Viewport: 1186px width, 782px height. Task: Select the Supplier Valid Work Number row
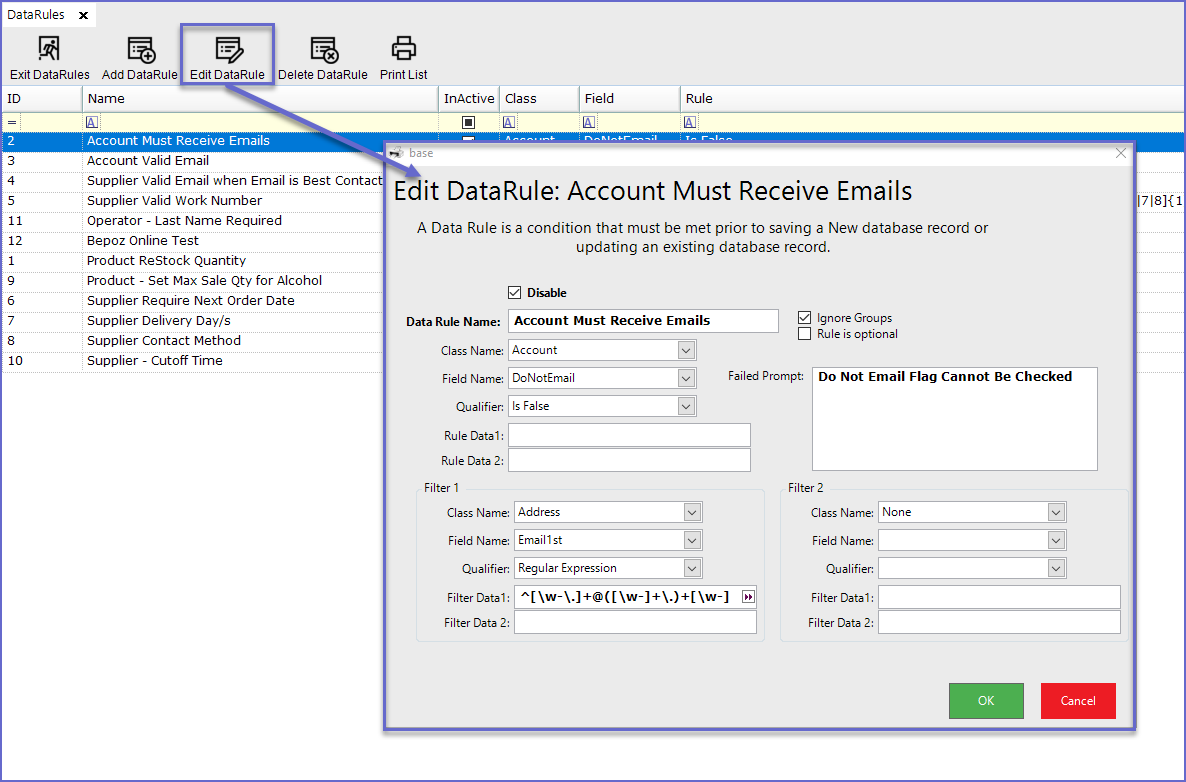pyautogui.click(x=174, y=201)
